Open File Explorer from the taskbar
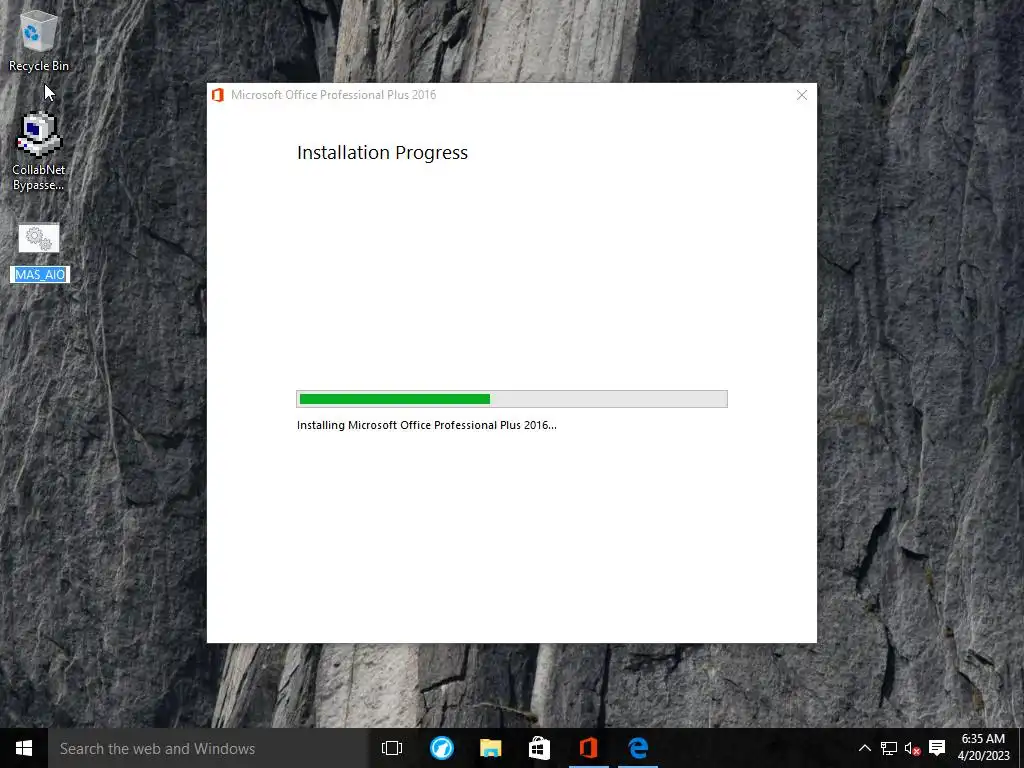 click(490, 748)
